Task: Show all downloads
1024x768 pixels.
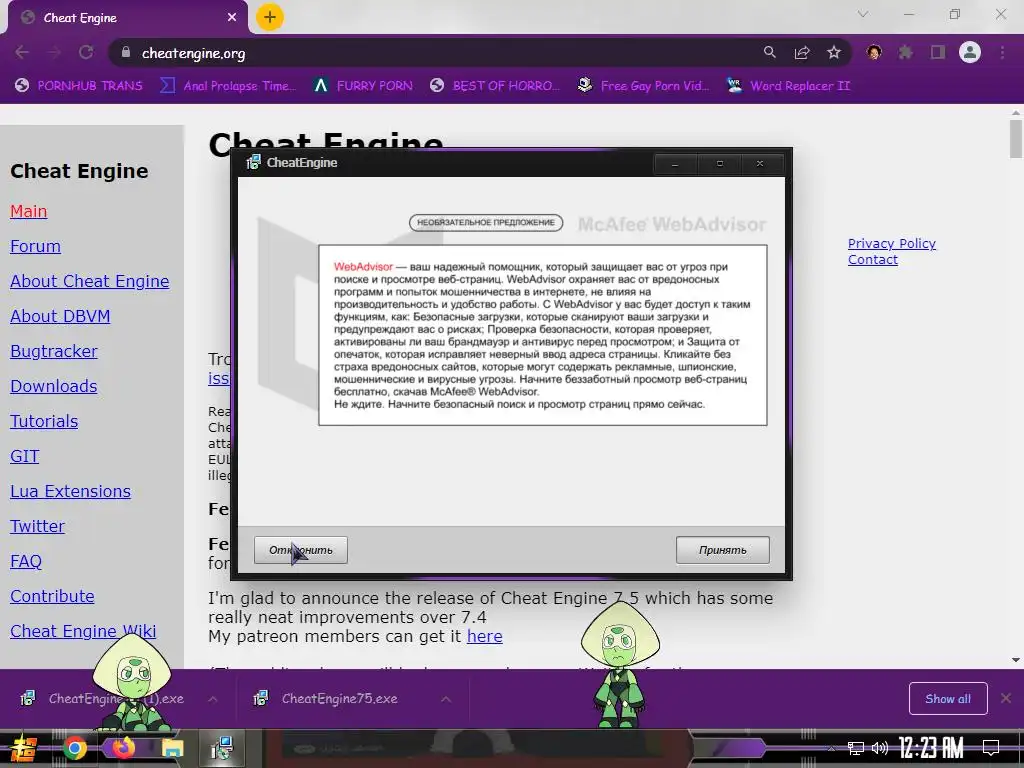Action: 948,699
